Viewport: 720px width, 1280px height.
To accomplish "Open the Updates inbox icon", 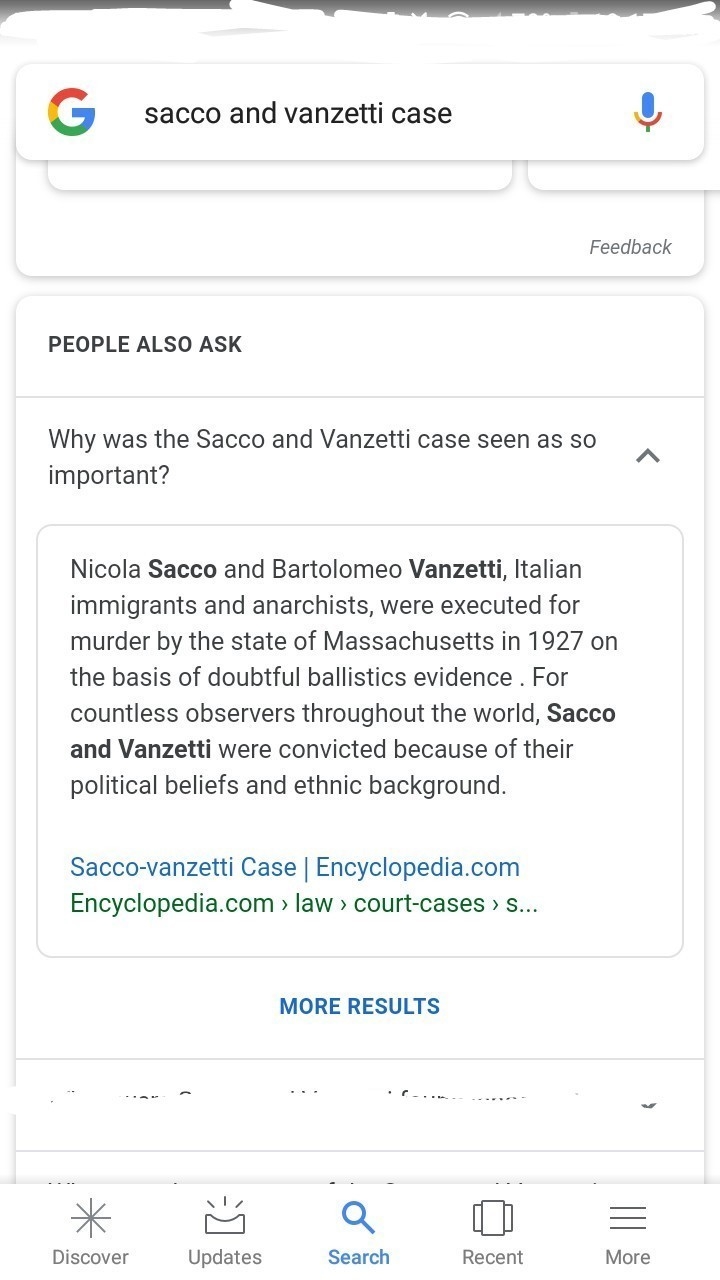I will [225, 1217].
